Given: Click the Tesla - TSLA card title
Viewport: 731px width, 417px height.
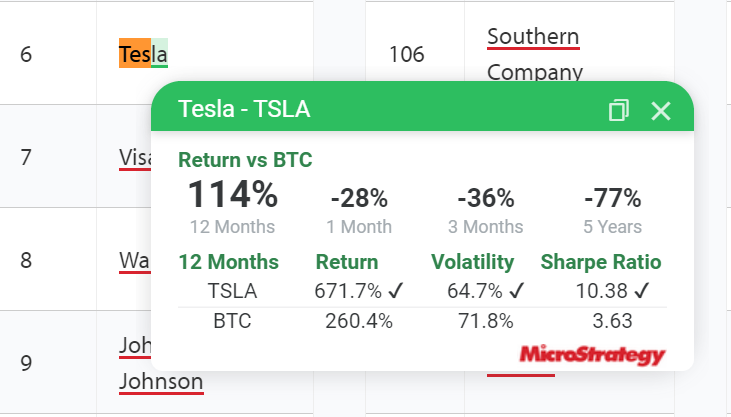Looking at the screenshot, I should click(244, 109).
